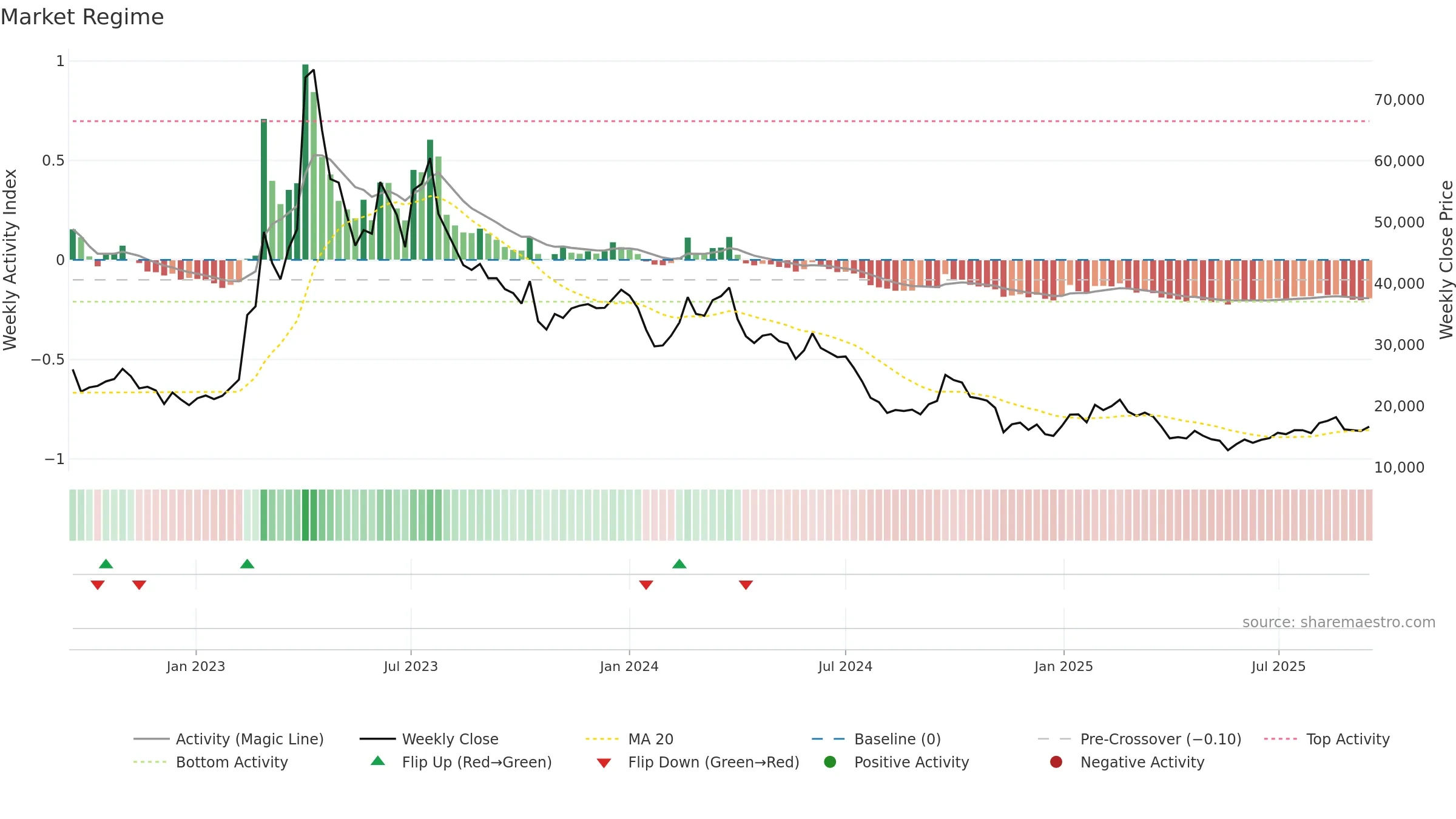This screenshot has height=819, width=1456.
Task: Click the 20,000 price axis tick
Action: 1400,406
